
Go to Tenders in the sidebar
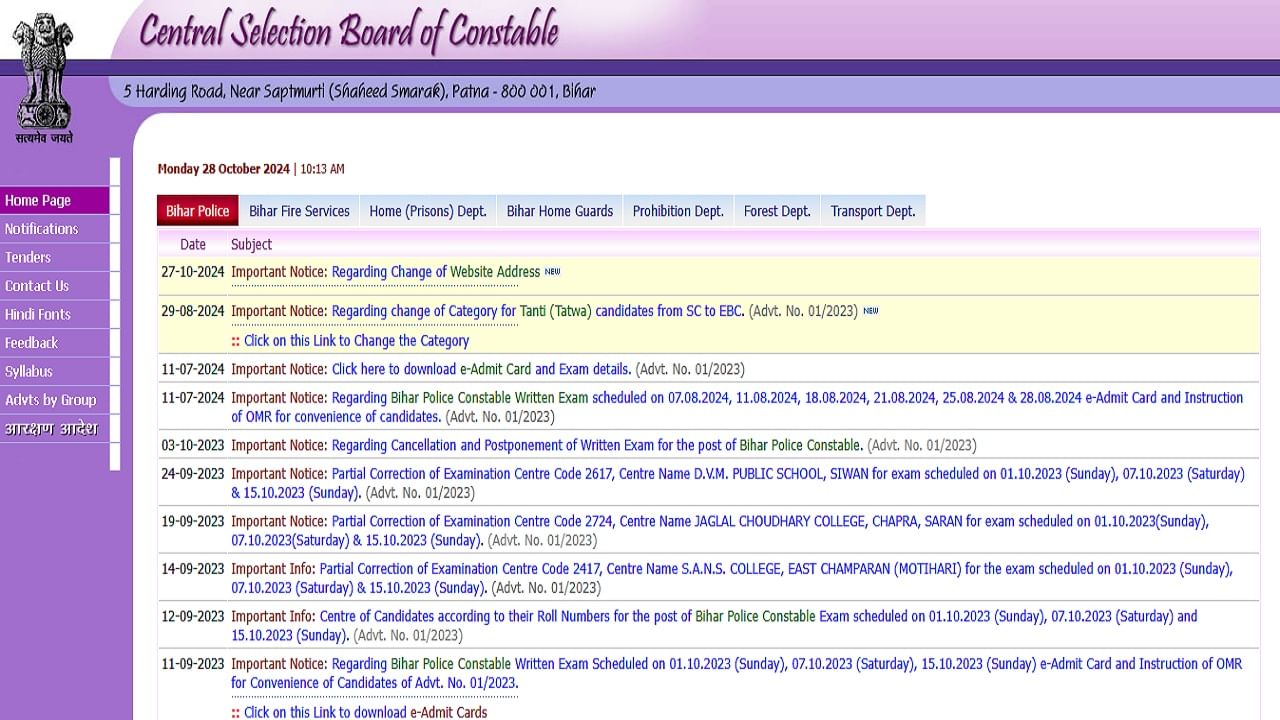(x=55, y=257)
